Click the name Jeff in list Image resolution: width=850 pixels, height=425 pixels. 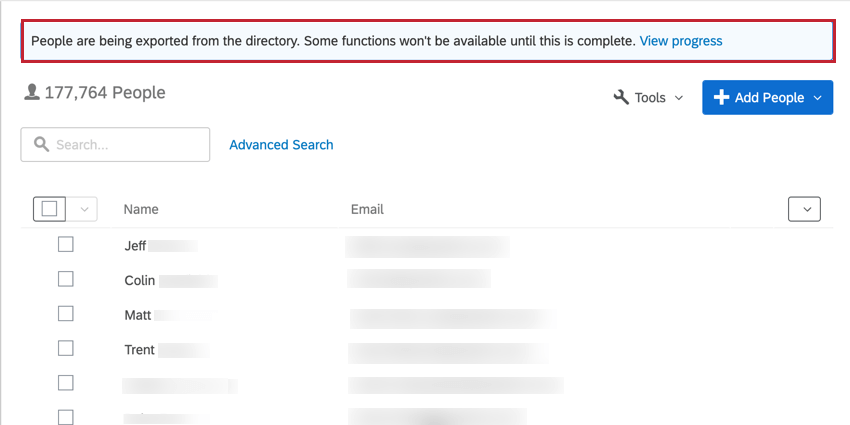pyautogui.click(x=136, y=245)
